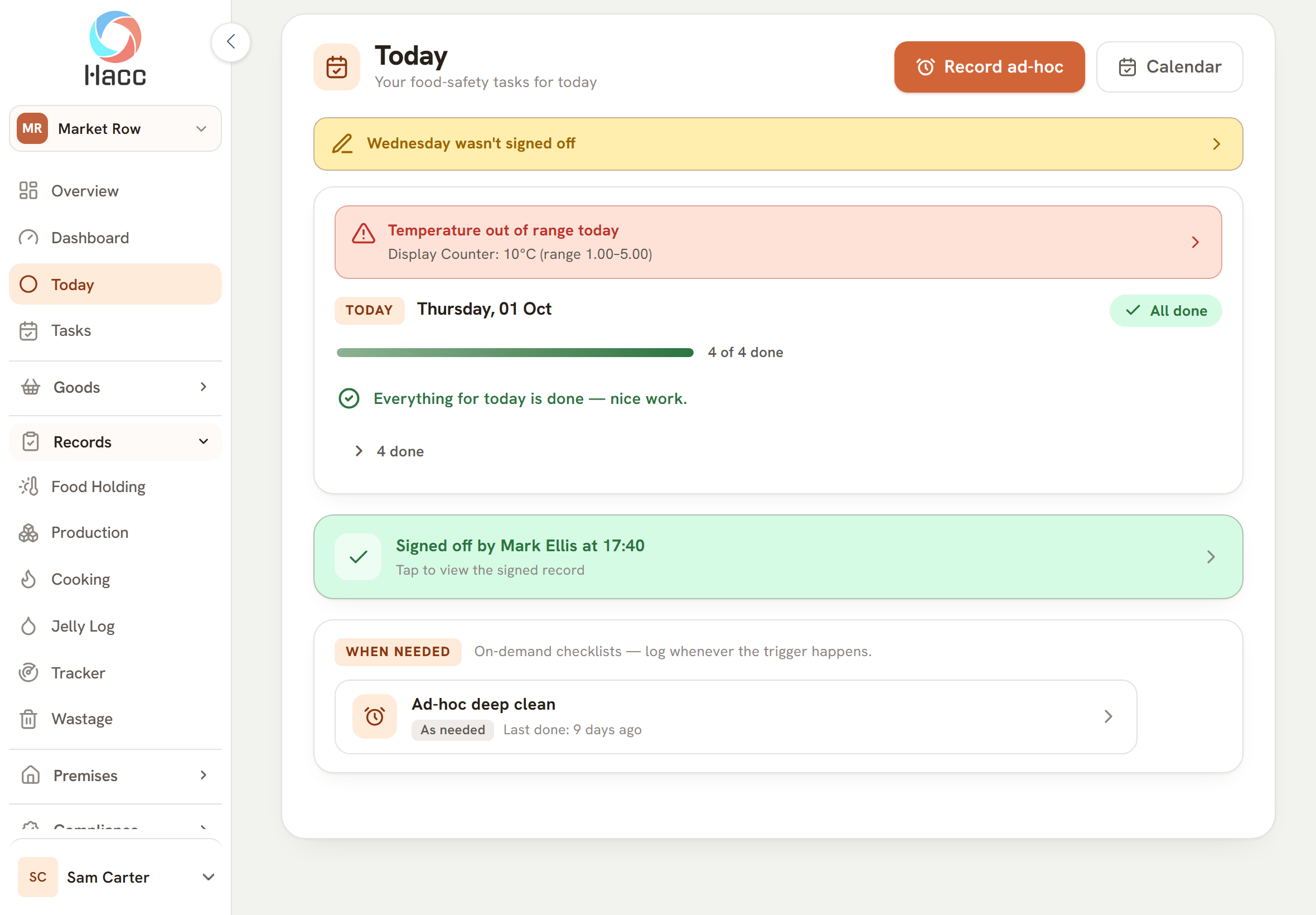Open the Tracker page
The width and height of the screenshot is (1316, 915).
115,672
